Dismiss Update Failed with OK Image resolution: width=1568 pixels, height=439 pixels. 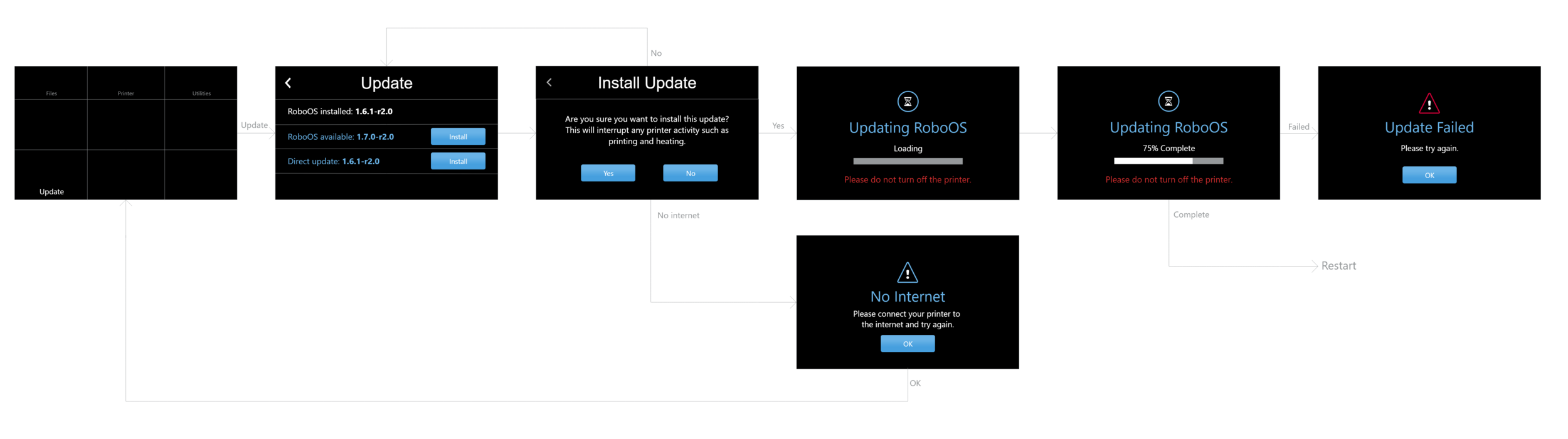coord(1429,175)
